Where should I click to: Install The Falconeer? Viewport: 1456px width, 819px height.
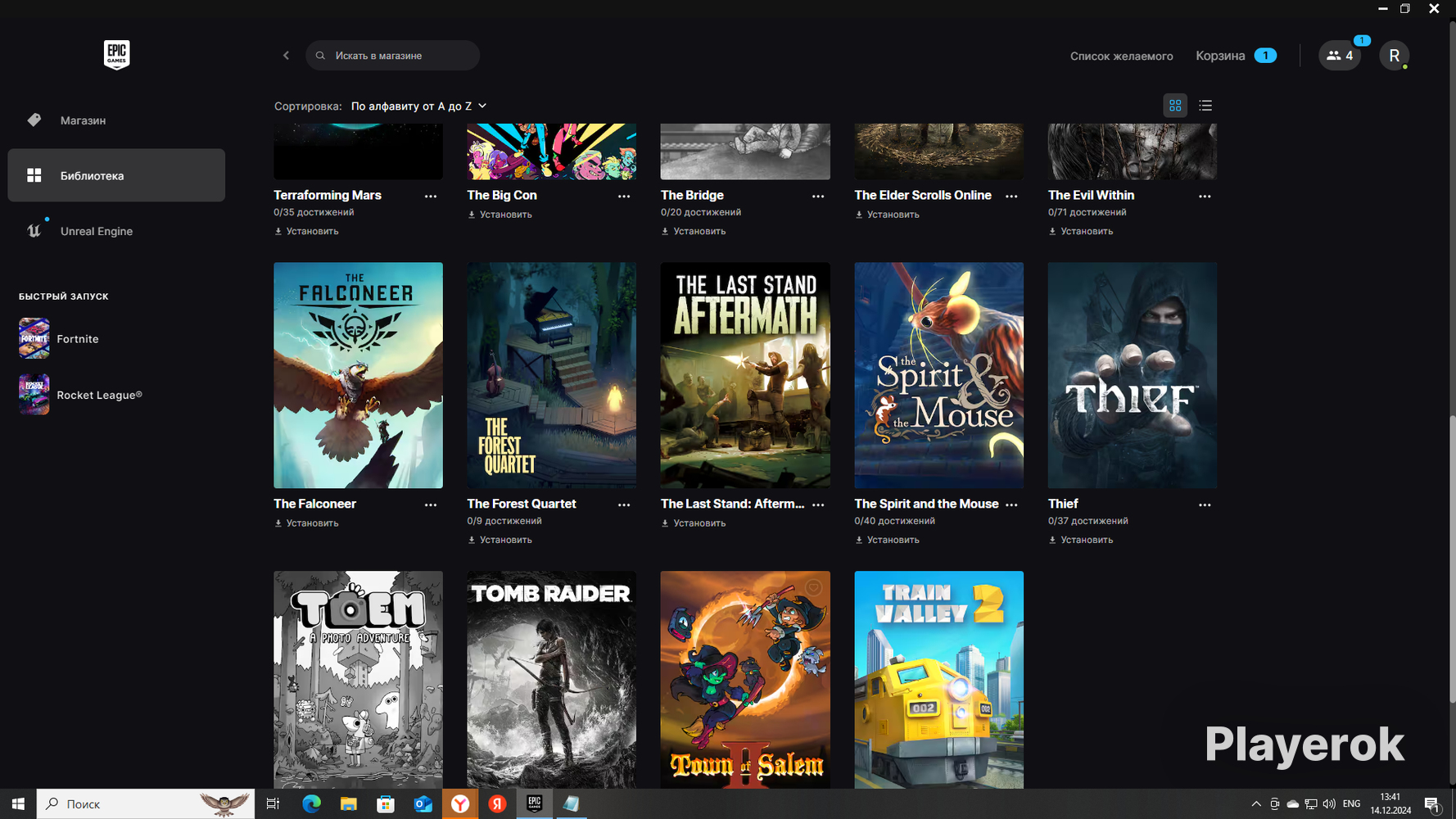point(306,523)
